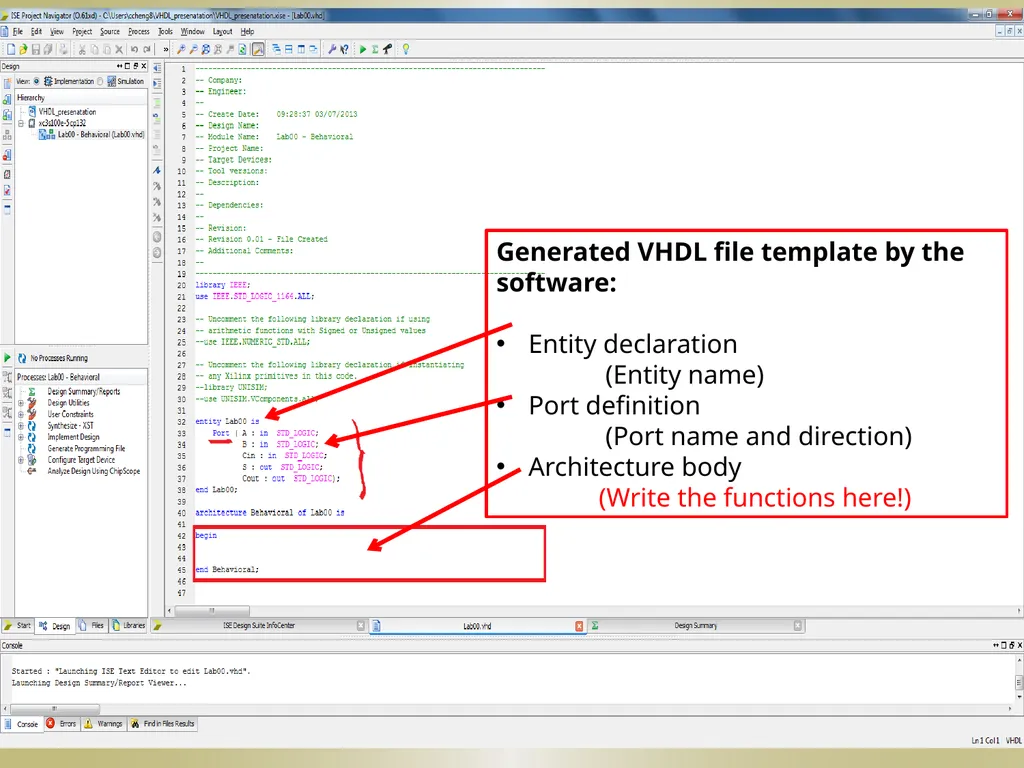This screenshot has height=768, width=1024.
Task: Switch to the Warnings console tab
Action: pos(103,724)
